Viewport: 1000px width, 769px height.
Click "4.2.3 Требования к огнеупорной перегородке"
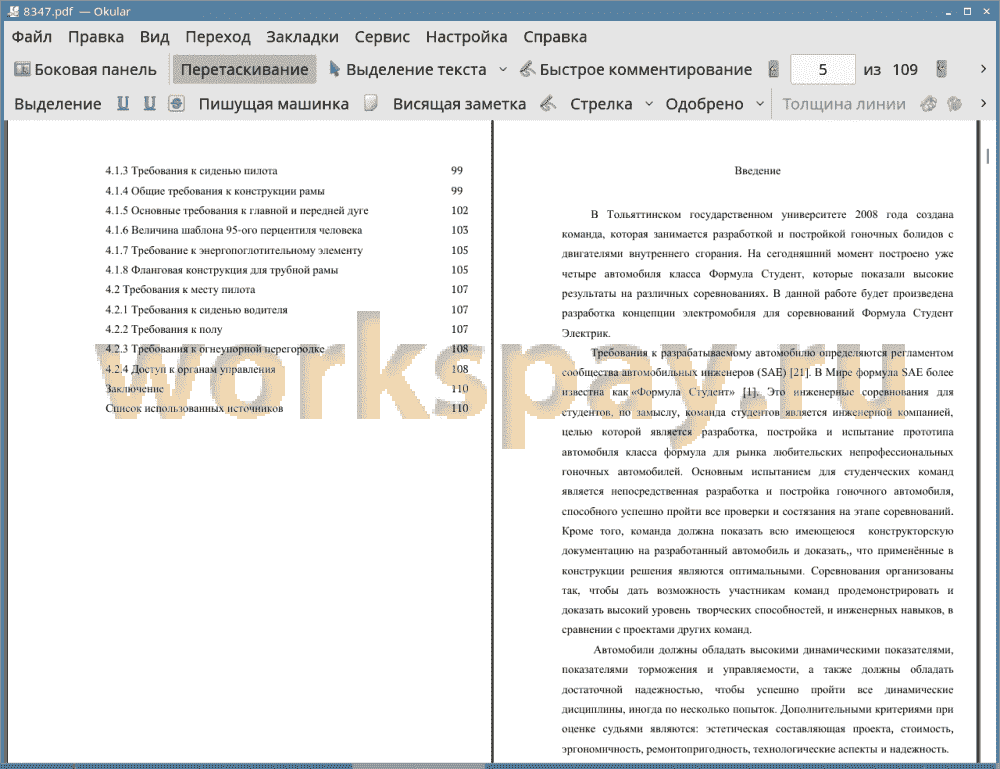[x=215, y=349]
